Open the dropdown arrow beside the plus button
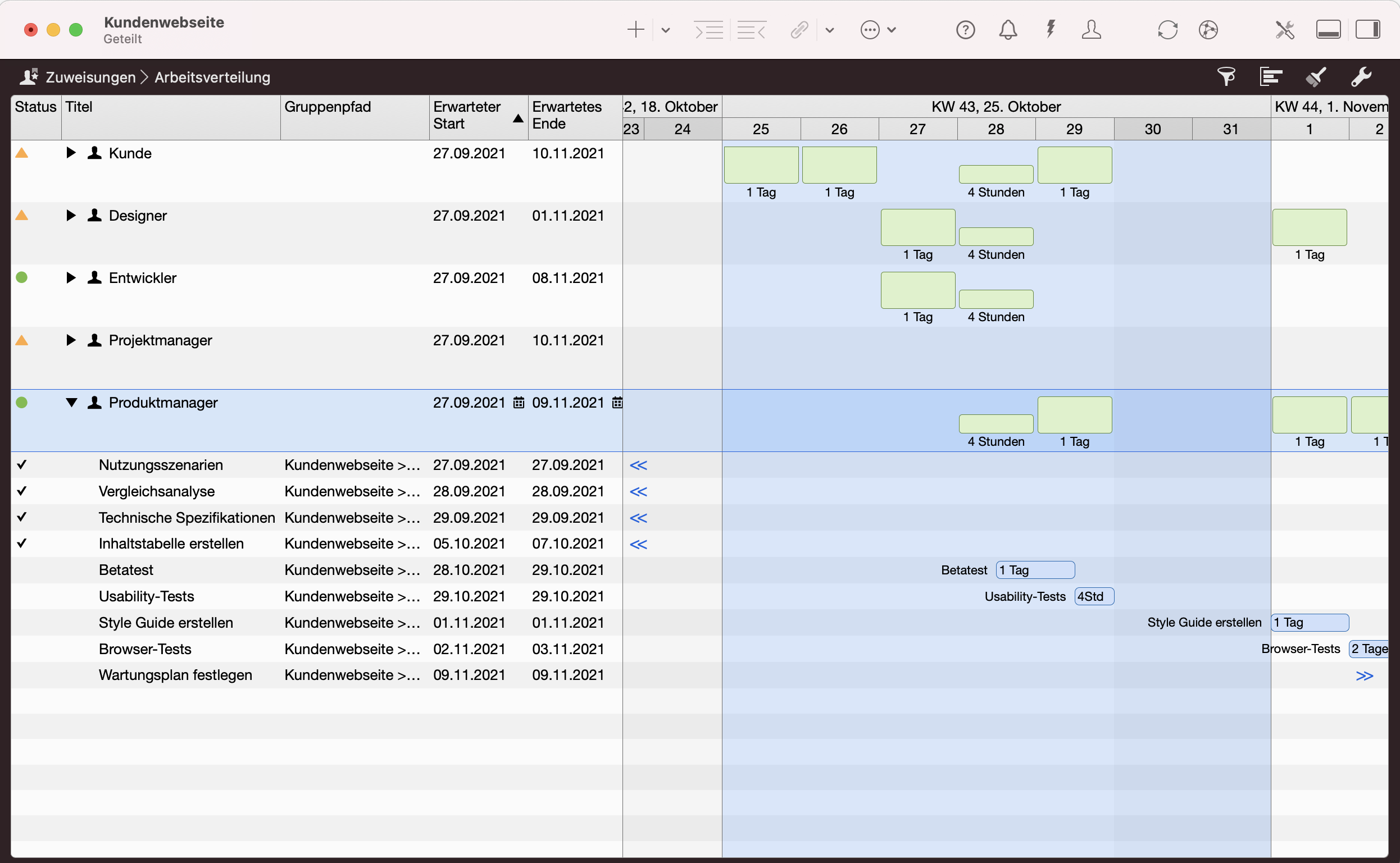1400x863 pixels. (666, 30)
